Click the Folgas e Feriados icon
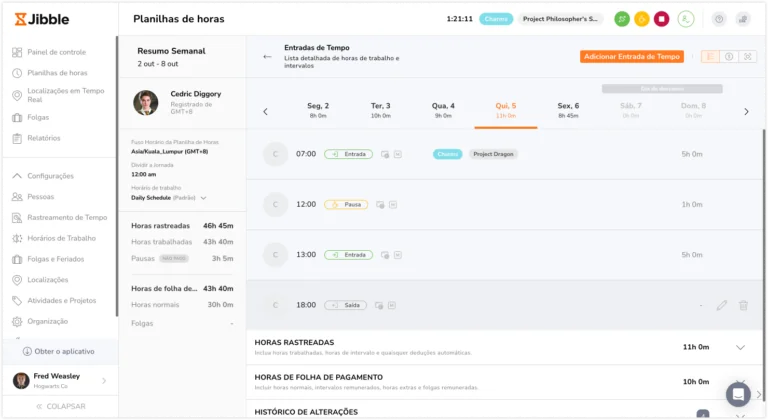The height and width of the screenshot is (420, 768). click(x=17, y=259)
